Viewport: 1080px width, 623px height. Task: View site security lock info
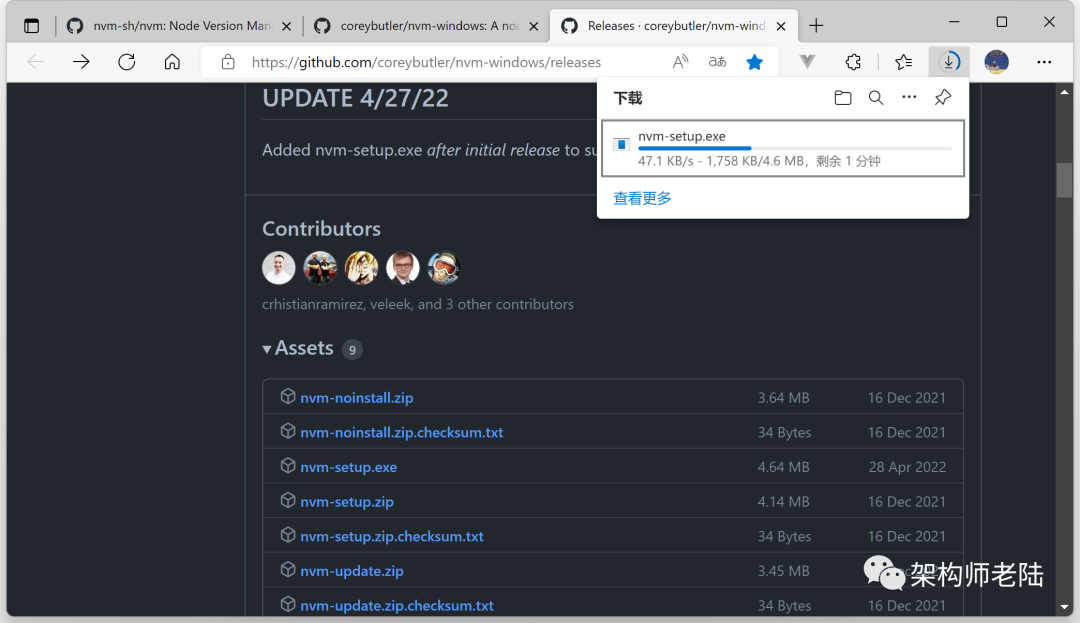[228, 62]
